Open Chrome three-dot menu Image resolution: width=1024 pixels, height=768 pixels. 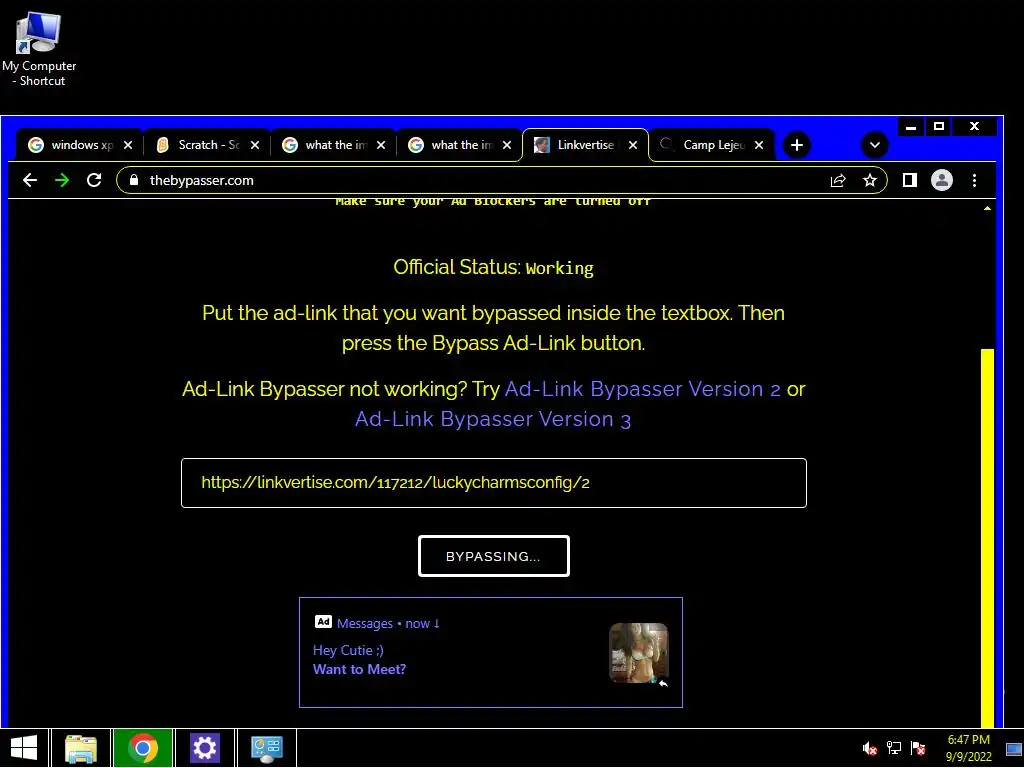click(x=974, y=180)
